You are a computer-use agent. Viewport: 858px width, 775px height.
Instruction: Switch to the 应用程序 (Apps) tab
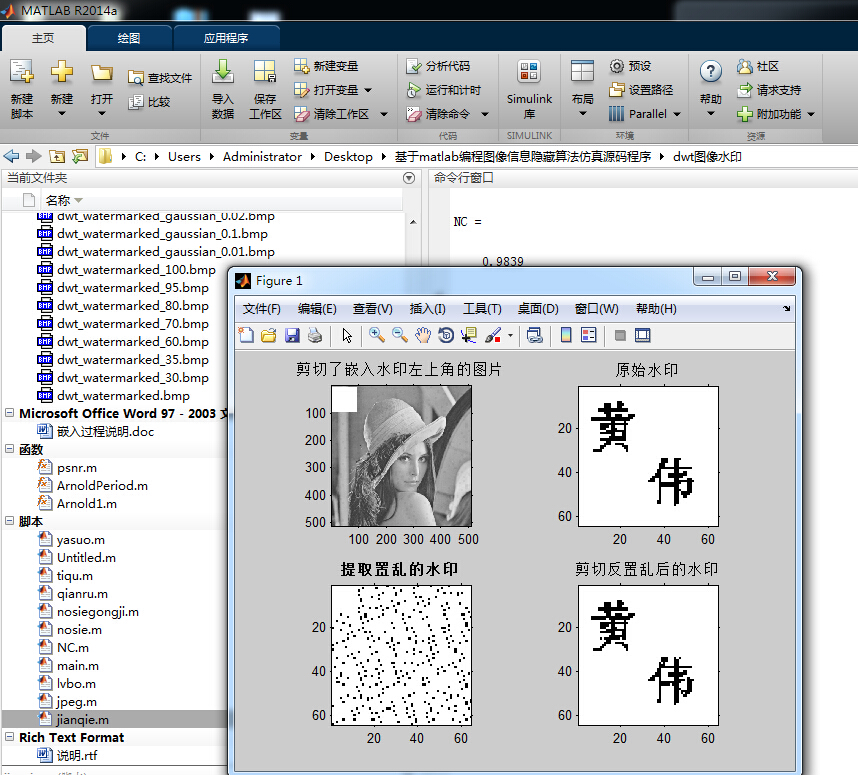[x=226, y=38]
